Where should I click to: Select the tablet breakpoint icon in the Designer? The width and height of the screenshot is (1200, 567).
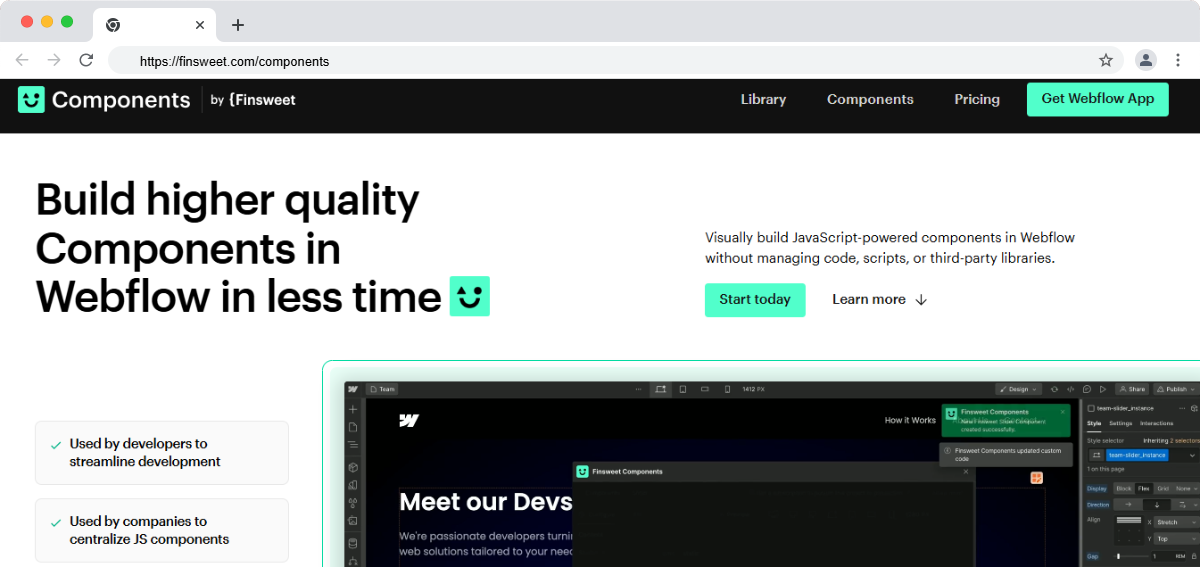click(683, 389)
